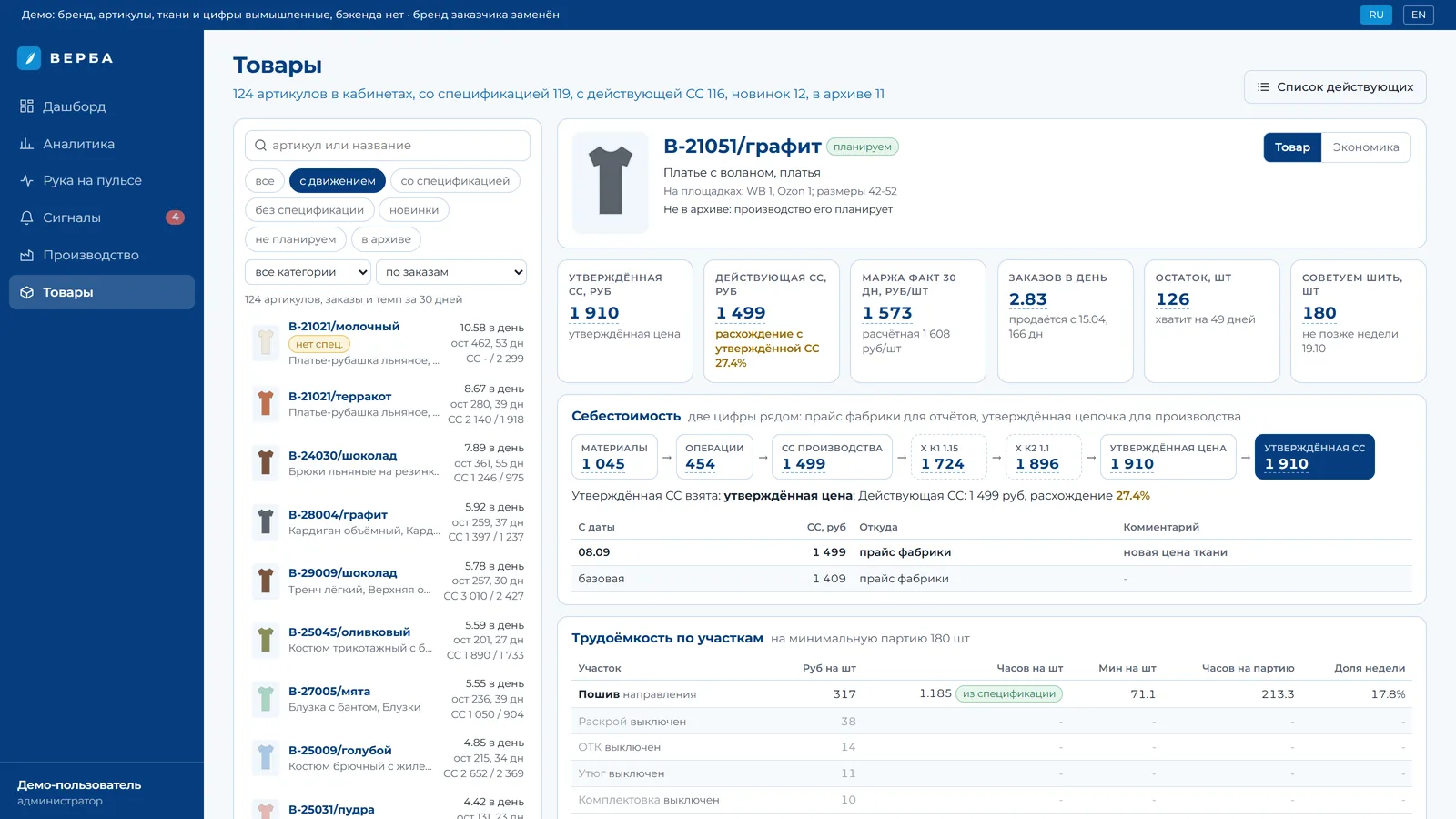The height and width of the screenshot is (819, 1456).
Task: Open Аналитика in the sidebar
Action: pos(102,144)
